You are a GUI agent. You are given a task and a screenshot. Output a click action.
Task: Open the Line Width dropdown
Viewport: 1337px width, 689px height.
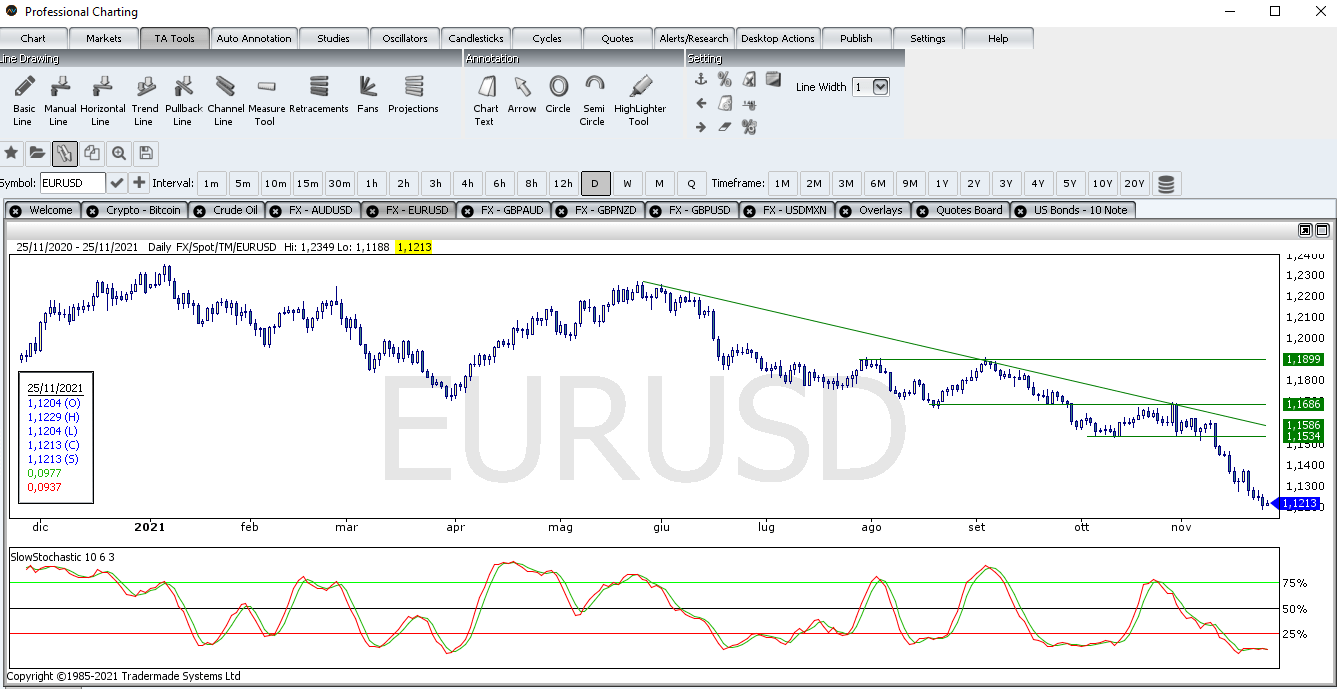(880, 87)
